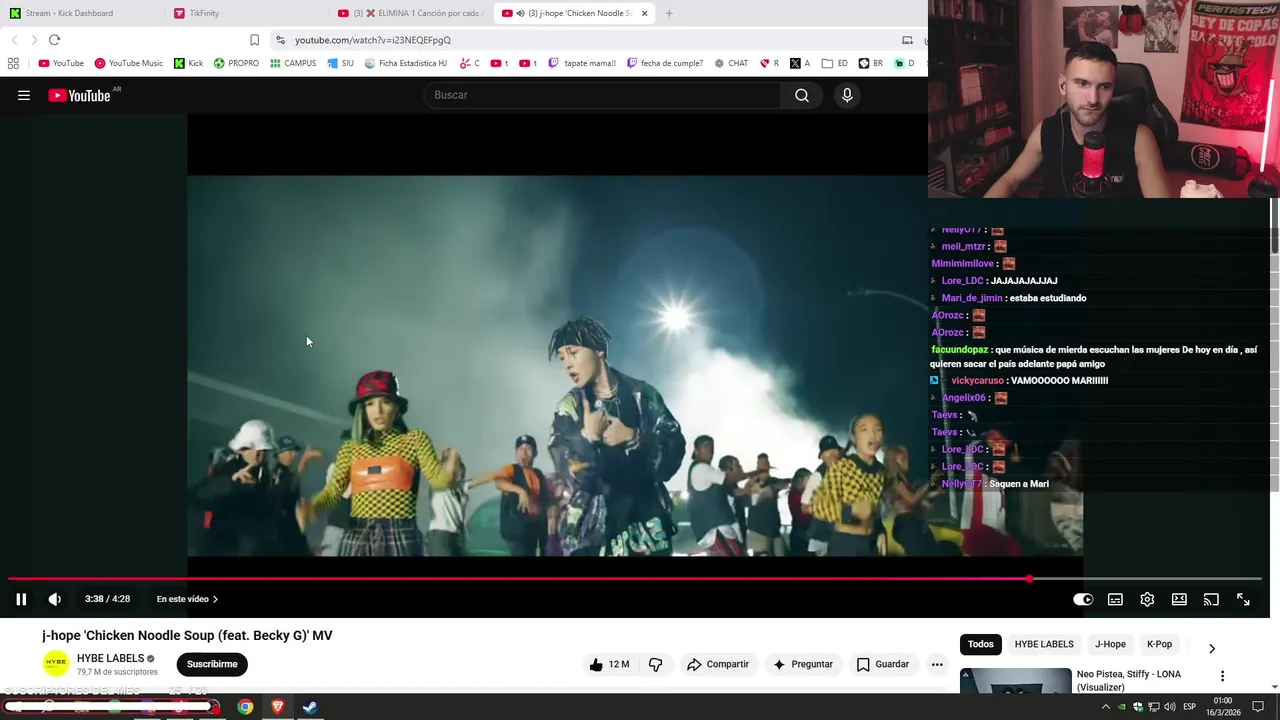This screenshot has height=720, width=1280.
Task: Pause the video
Action: (21, 599)
